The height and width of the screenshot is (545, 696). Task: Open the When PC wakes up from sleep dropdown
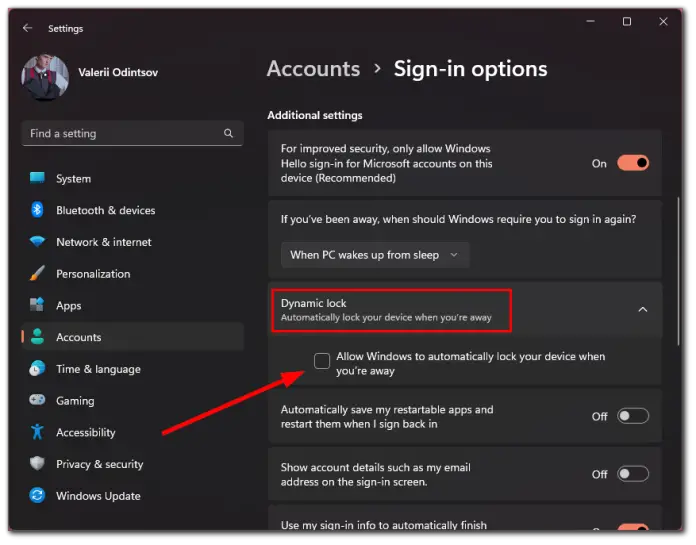click(375, 255)
